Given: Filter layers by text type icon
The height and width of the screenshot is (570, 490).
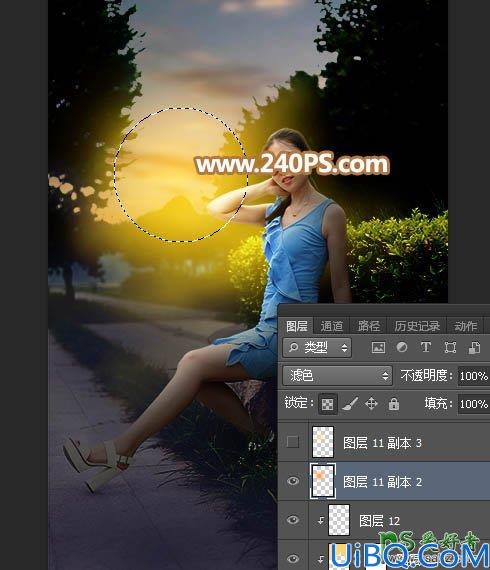Looking at the screenshot, I should (x=425, y=348).
